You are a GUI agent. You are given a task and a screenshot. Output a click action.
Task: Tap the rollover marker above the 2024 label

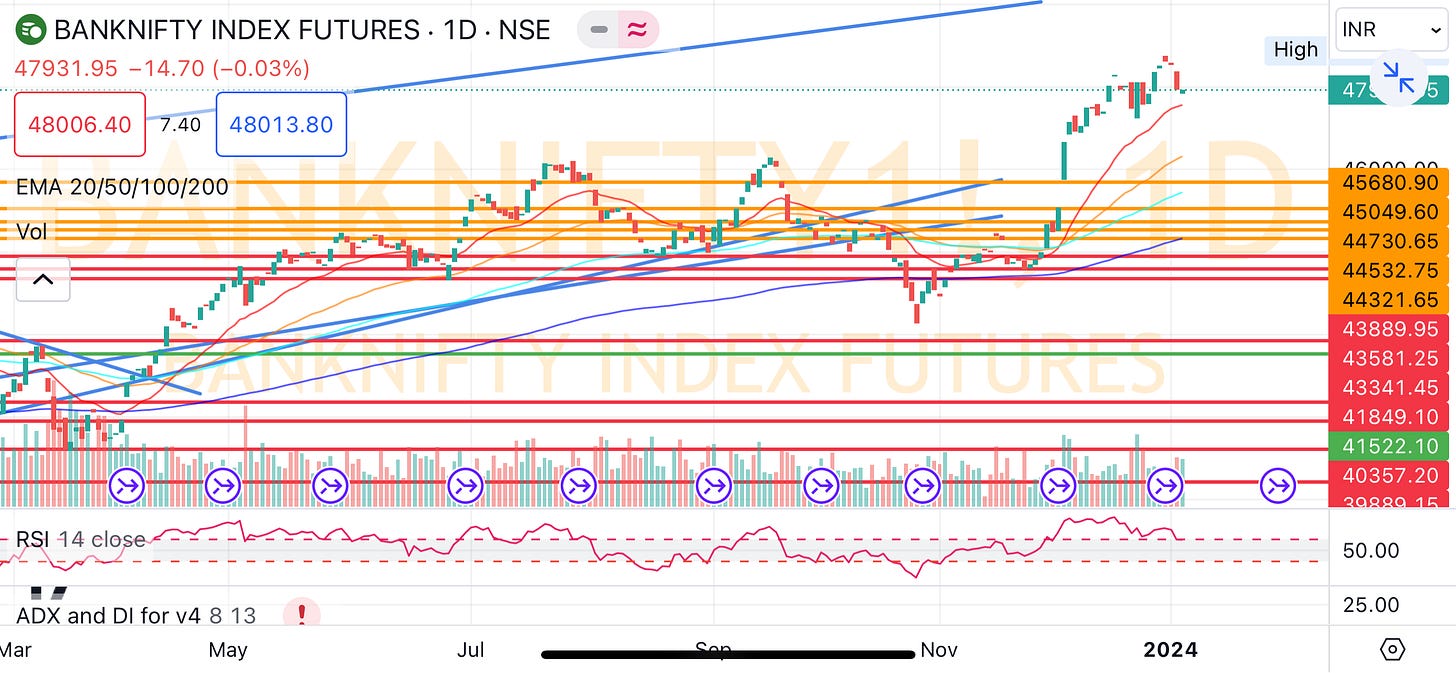(1165, 487)
